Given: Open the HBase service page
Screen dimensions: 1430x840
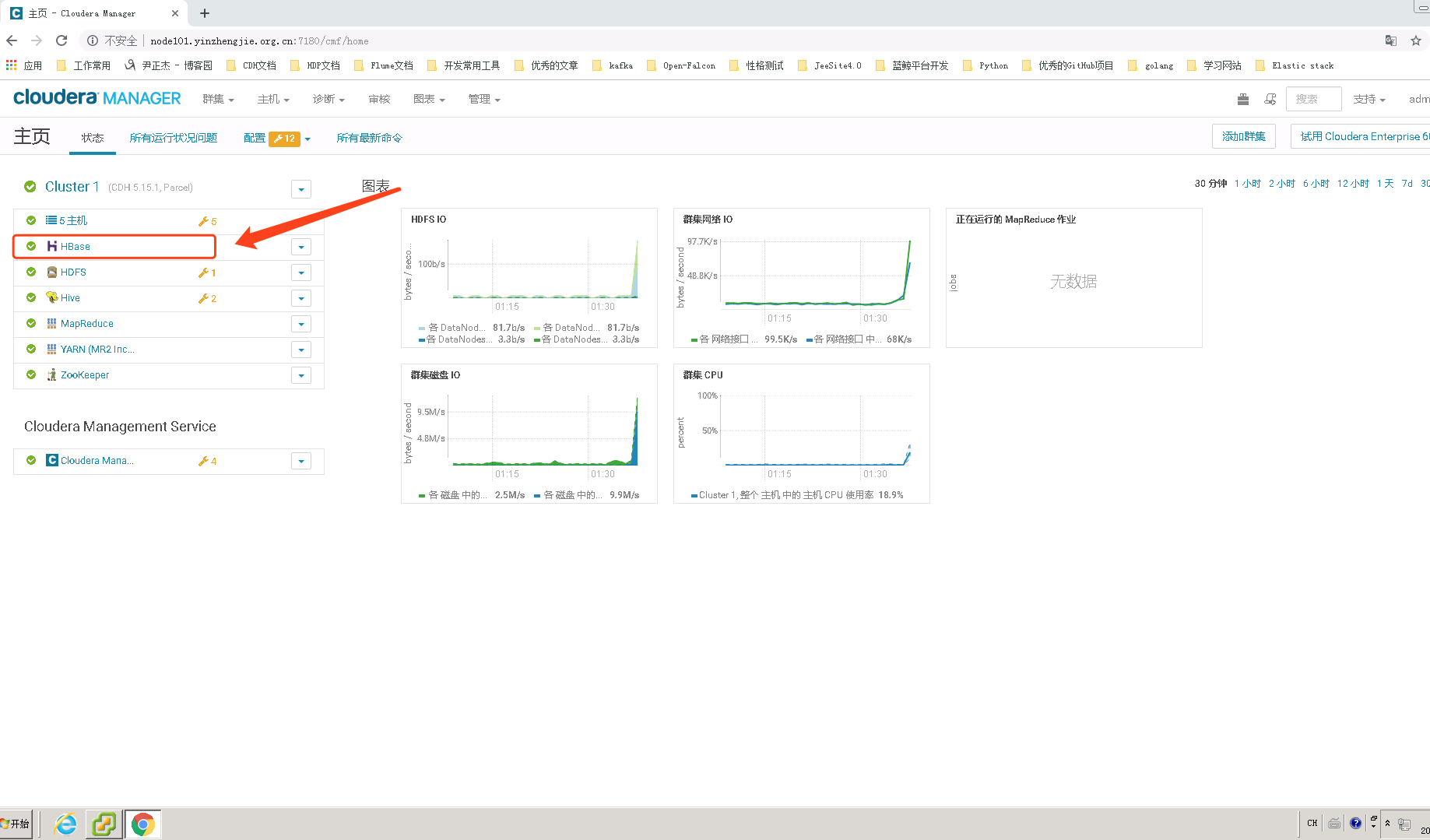Looking at the screenshot, I should click(75, 246).
